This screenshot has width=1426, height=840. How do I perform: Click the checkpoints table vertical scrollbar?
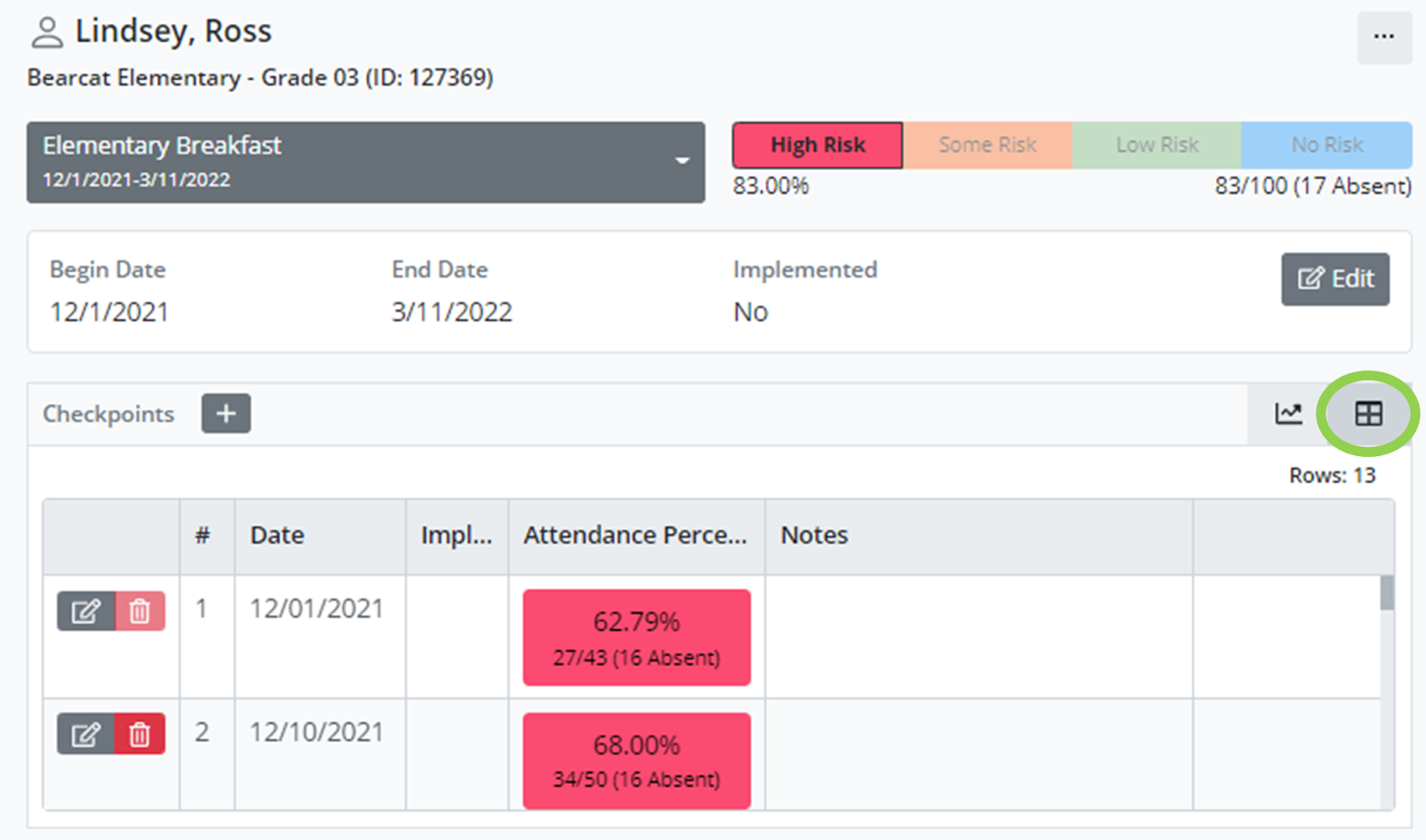[1387, 594]
